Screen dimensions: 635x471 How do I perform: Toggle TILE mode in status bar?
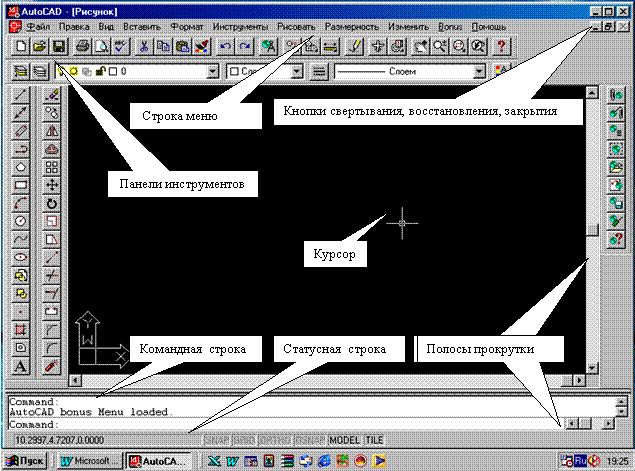click(374, 440)
